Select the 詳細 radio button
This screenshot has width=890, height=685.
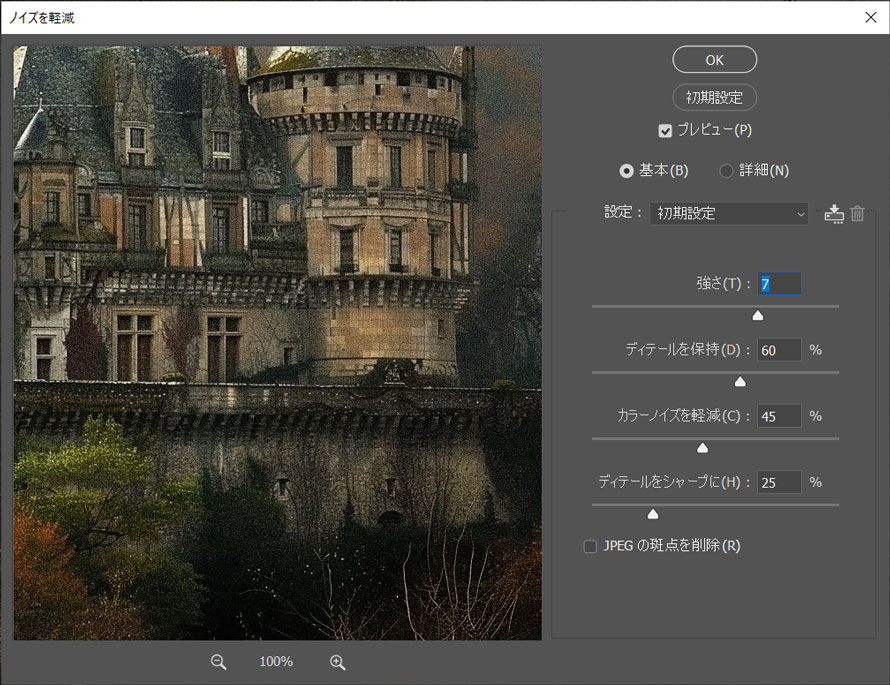[x=726, y=170]
